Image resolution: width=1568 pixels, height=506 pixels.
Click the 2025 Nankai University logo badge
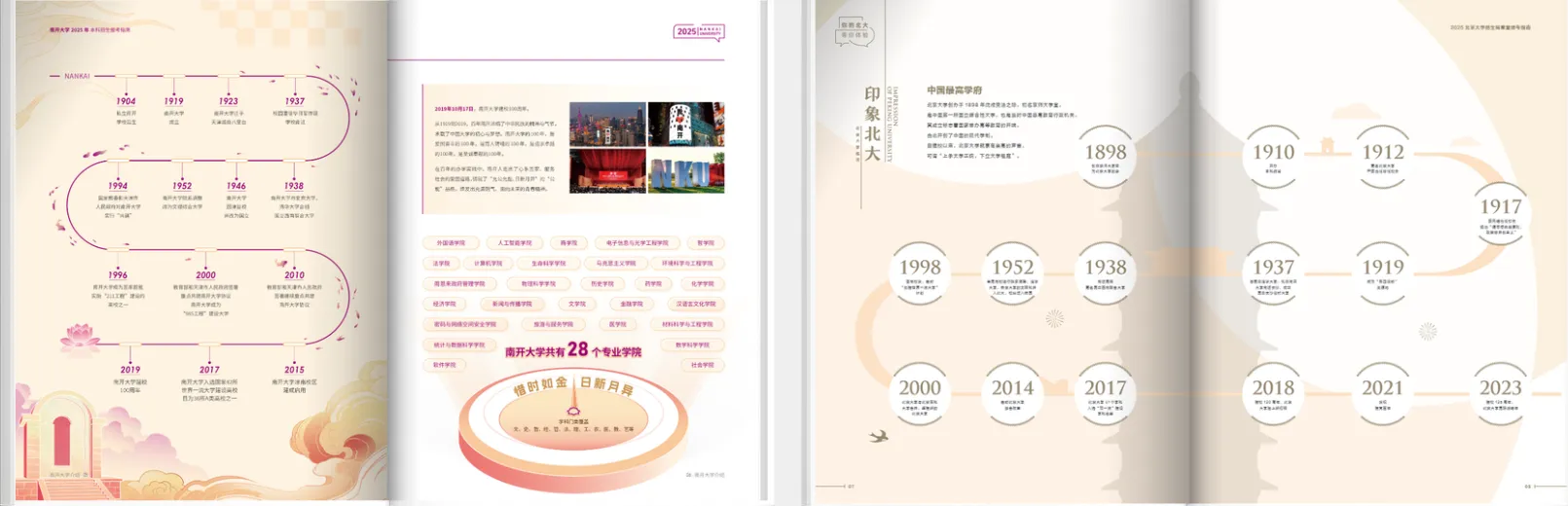coord(699,31)
